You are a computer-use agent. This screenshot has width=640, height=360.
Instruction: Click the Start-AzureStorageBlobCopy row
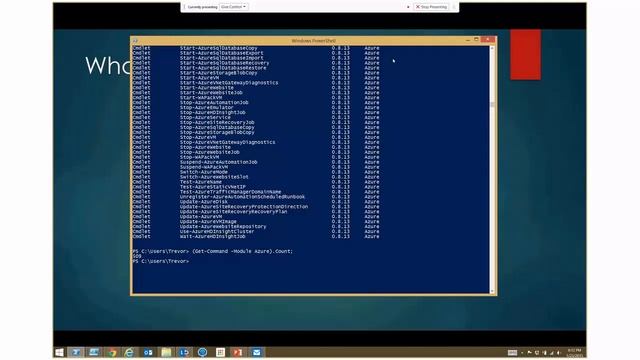click(256, 73)
